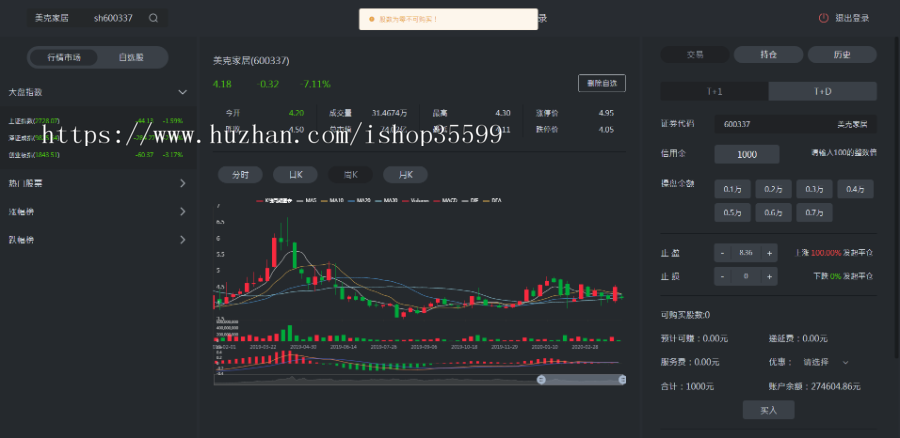Click the power icon beside 退出登录
This screenshot has width=900, height=438.
[x=824, y=18]
